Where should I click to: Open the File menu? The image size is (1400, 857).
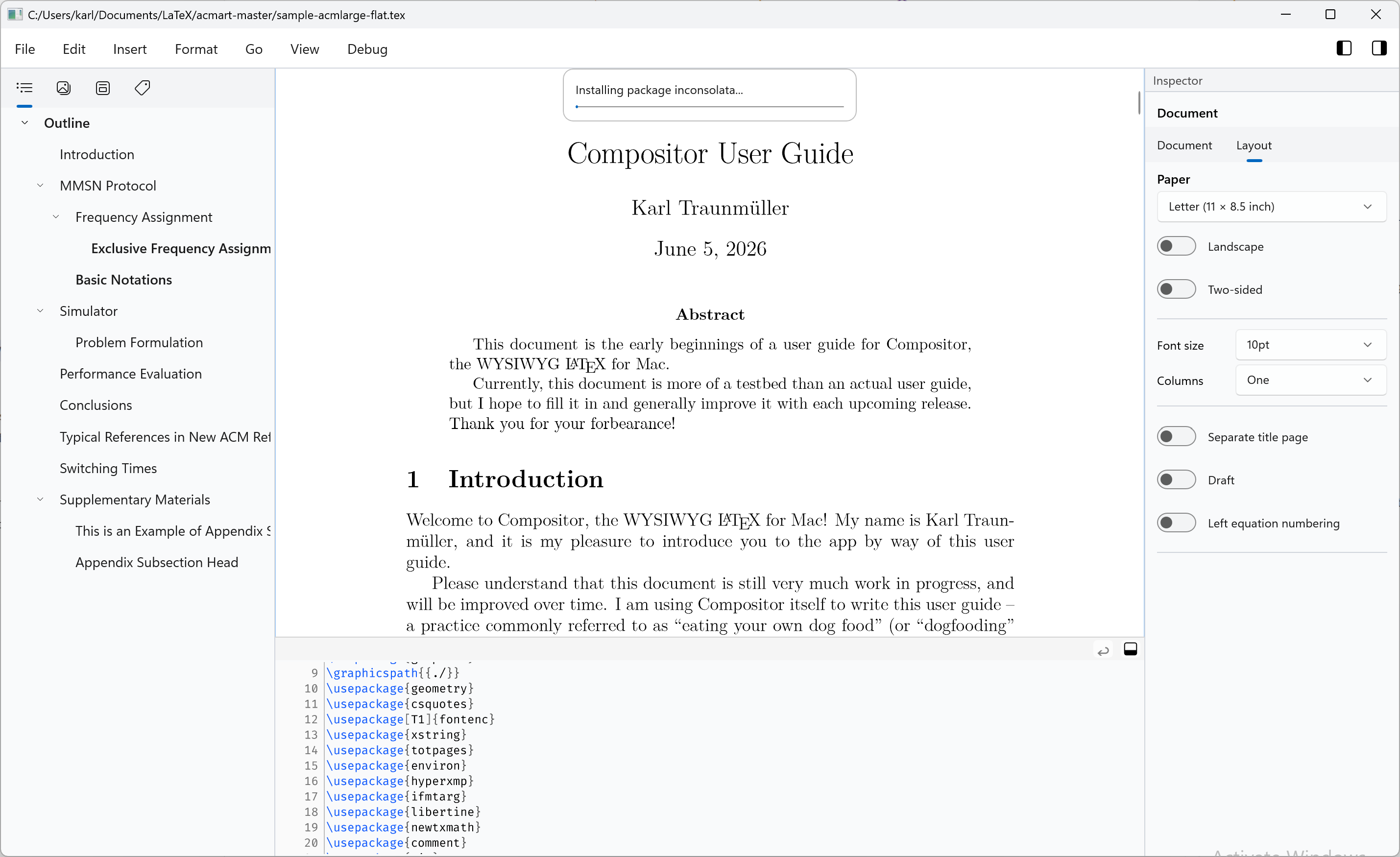[25, 49]
